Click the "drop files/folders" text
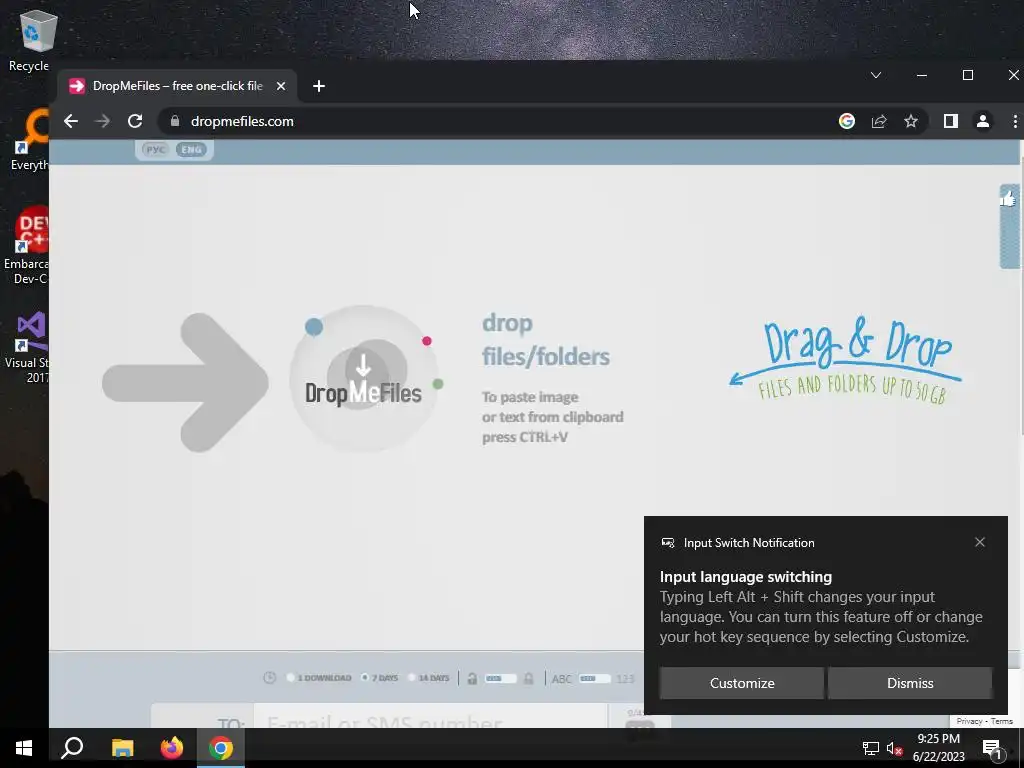Image resolution: width=1024 pixels, height=768 pixels. tap(546, 340)
